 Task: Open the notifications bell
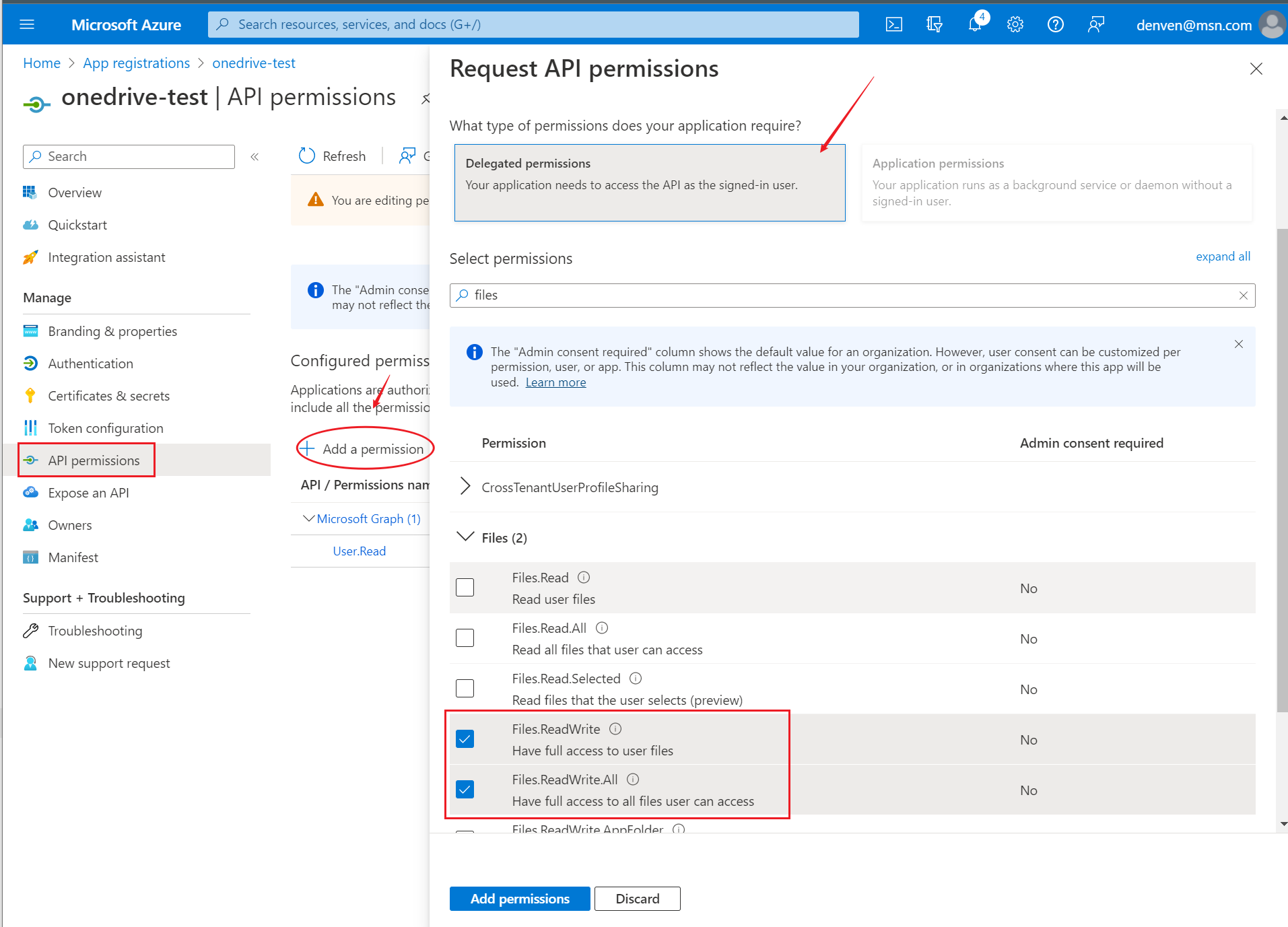pos(974,25)
